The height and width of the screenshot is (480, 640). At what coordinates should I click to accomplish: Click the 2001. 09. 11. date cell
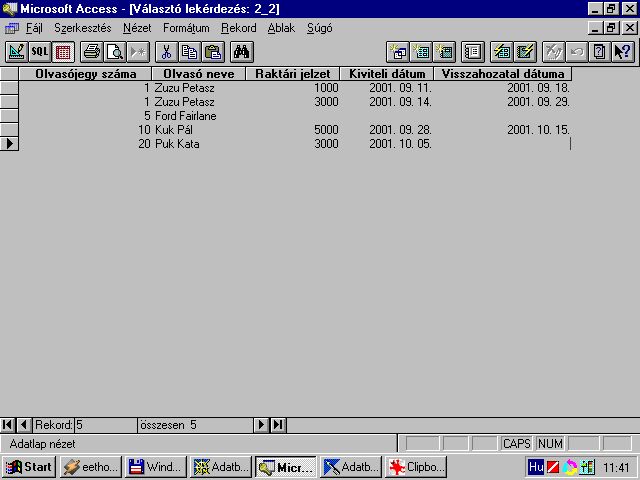tap(387, 88)
